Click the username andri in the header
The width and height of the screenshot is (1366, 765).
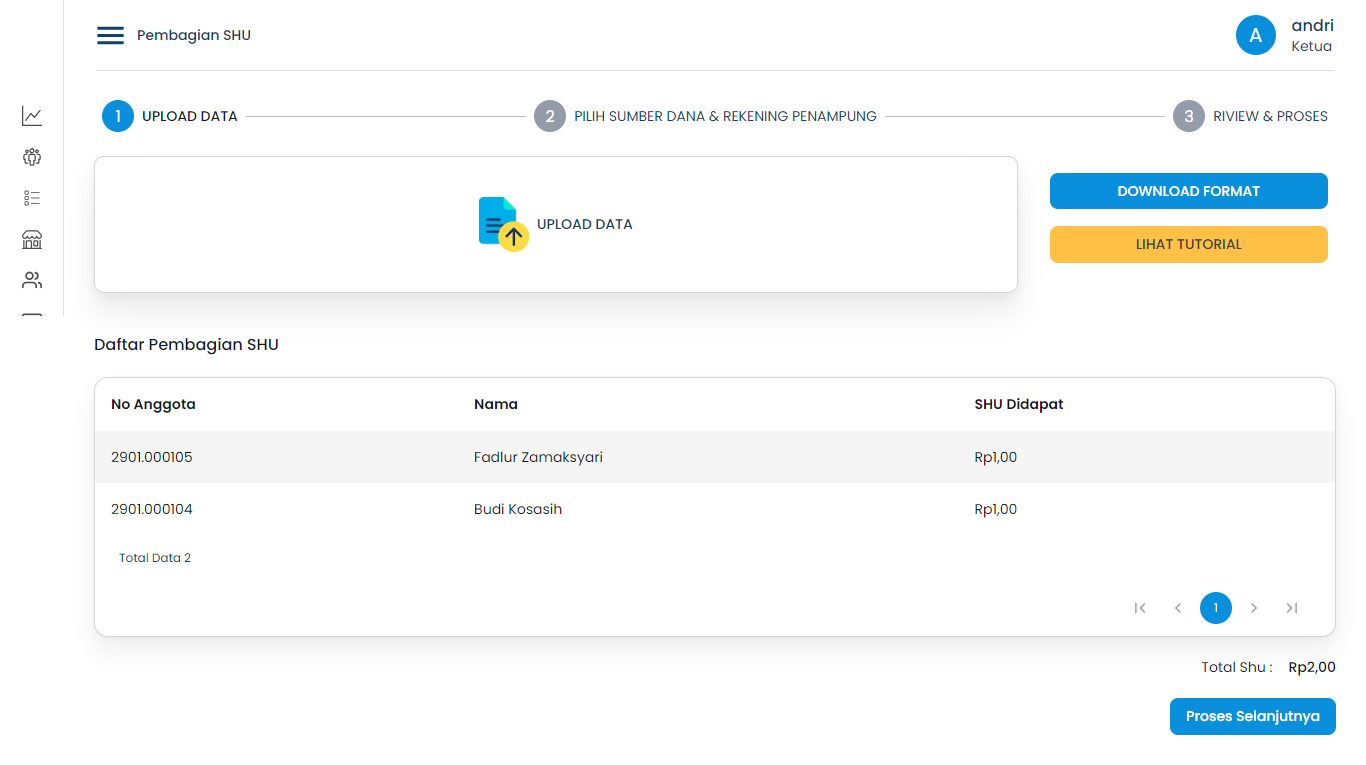click(1312, 25)
